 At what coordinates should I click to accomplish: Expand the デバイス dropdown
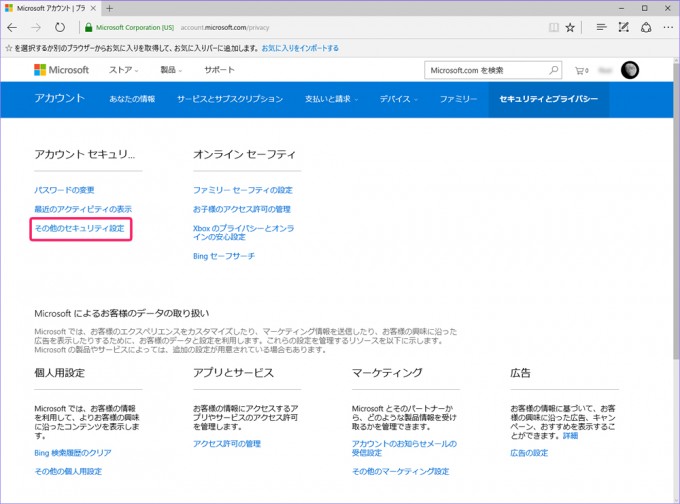(x=399, y=99)
